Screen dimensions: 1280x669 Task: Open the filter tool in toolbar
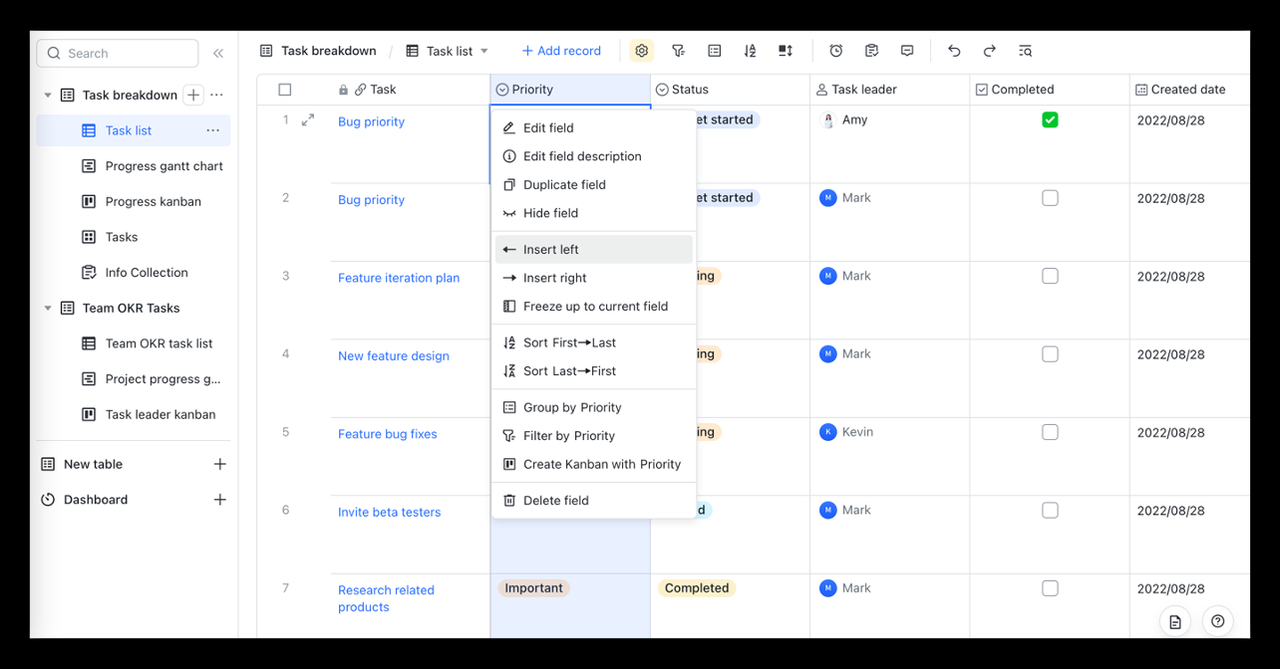point(678,51)
